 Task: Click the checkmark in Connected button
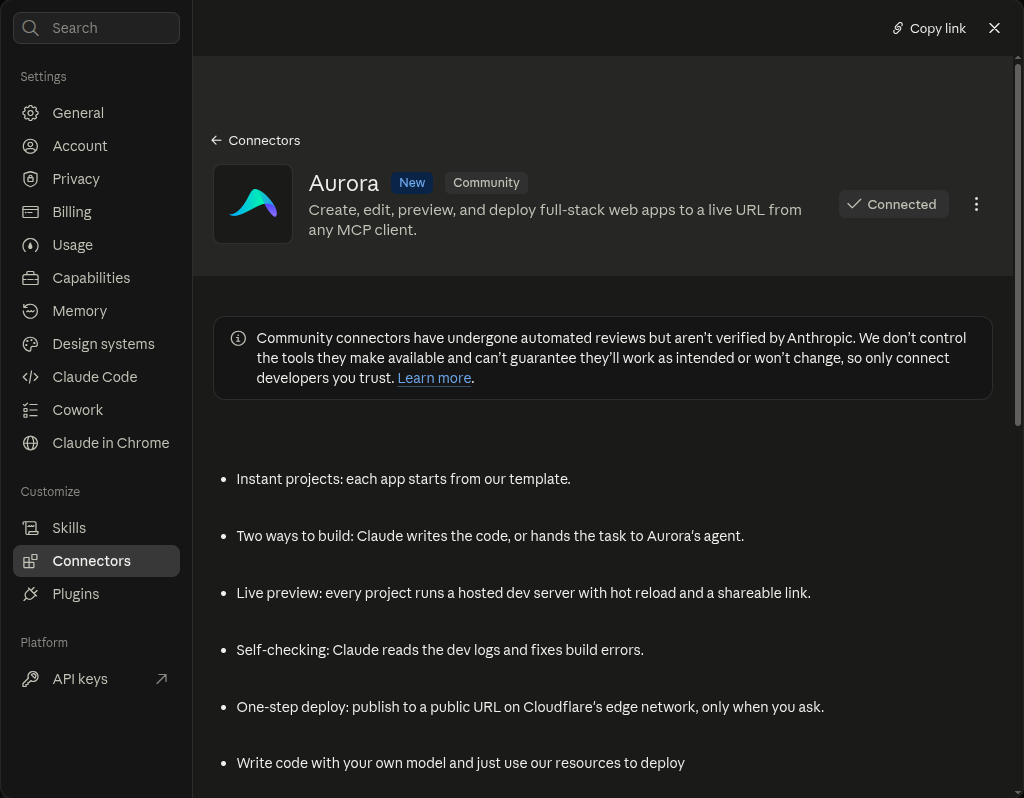854,204
